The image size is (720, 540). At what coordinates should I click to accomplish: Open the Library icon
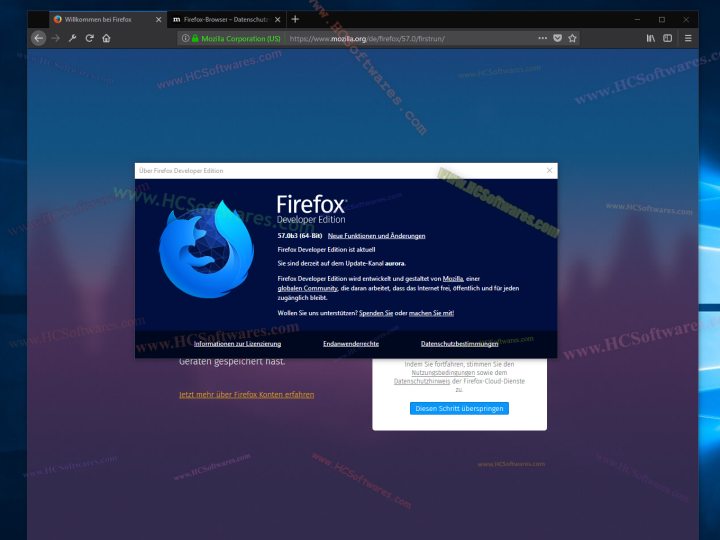651,38
